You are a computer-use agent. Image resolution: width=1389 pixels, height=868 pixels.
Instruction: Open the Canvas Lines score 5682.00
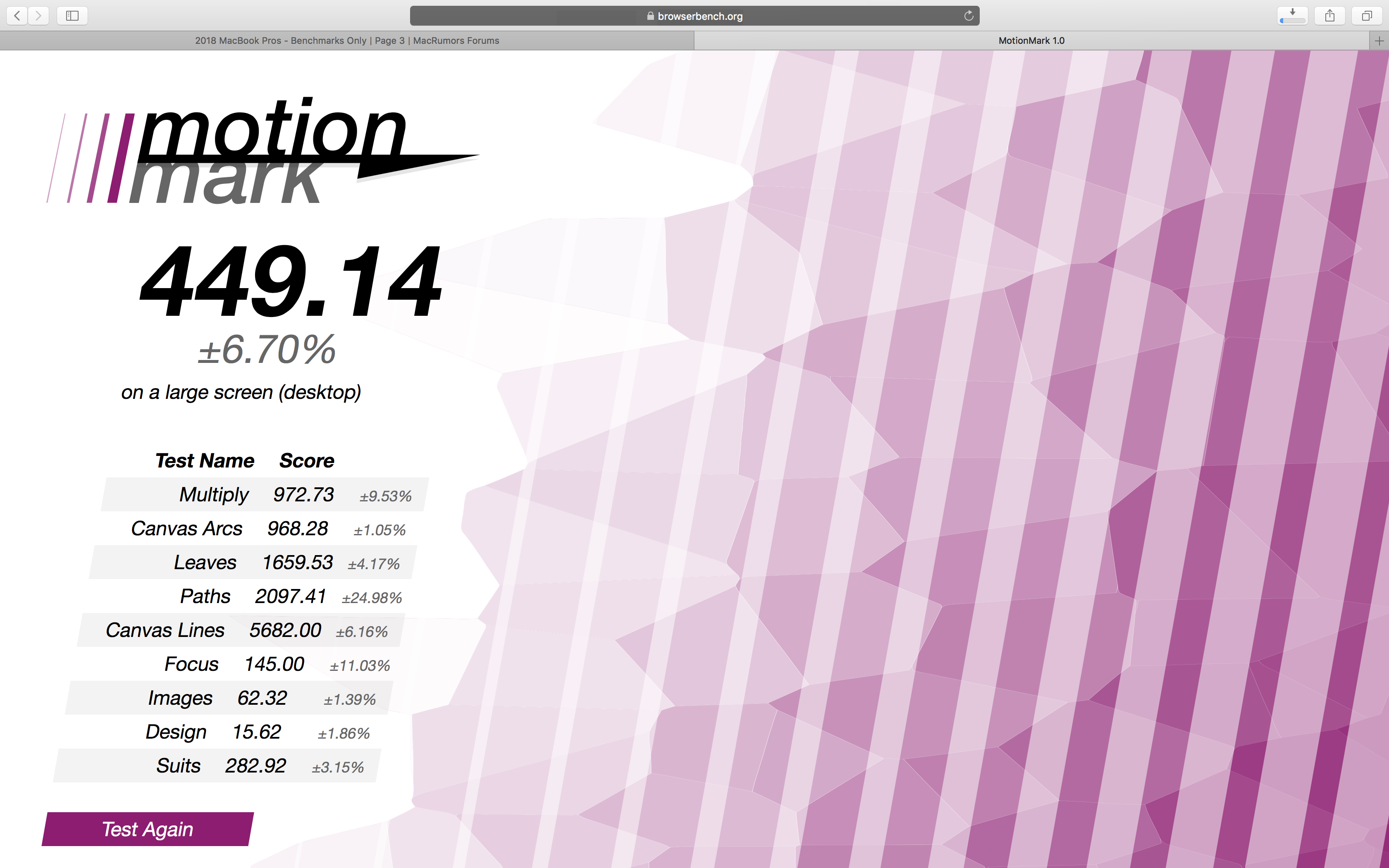tap(285, 630)
